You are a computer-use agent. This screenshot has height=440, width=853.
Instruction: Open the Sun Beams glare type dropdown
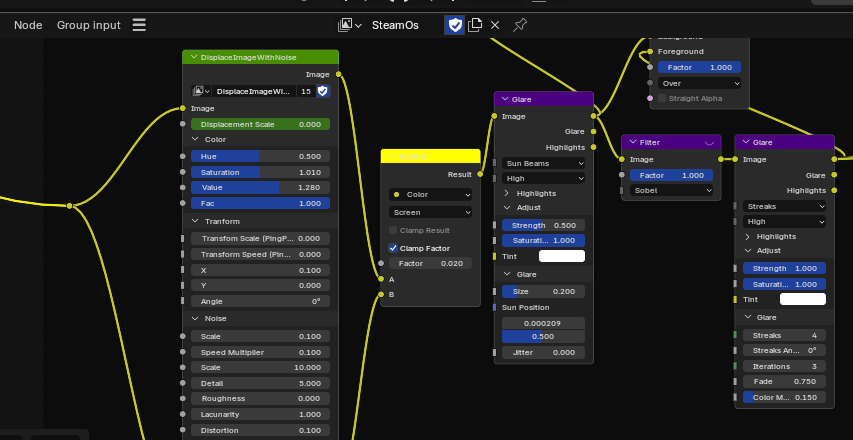543,163
